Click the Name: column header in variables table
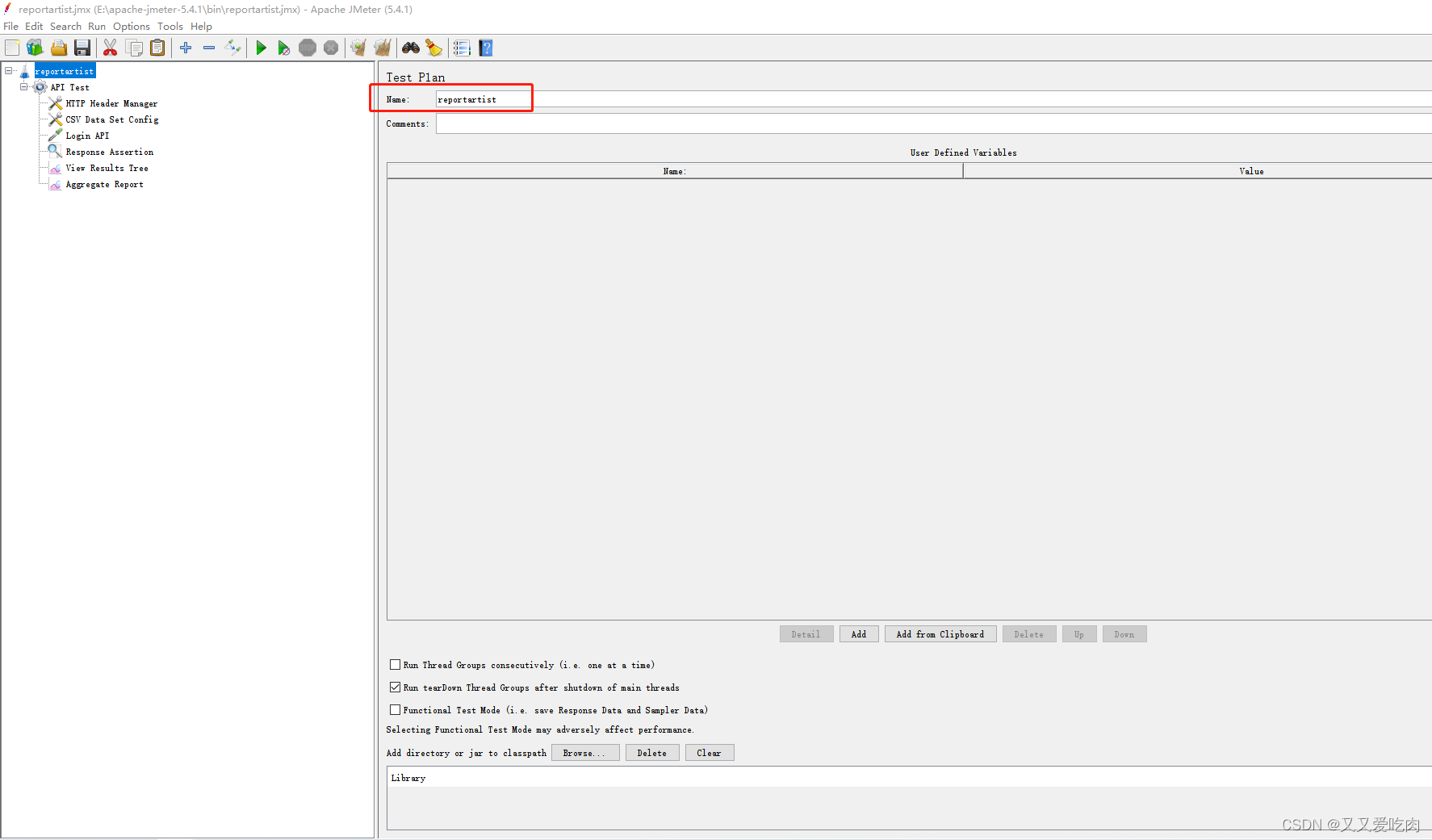This screenshot has width=1432, height=840. 675,171
